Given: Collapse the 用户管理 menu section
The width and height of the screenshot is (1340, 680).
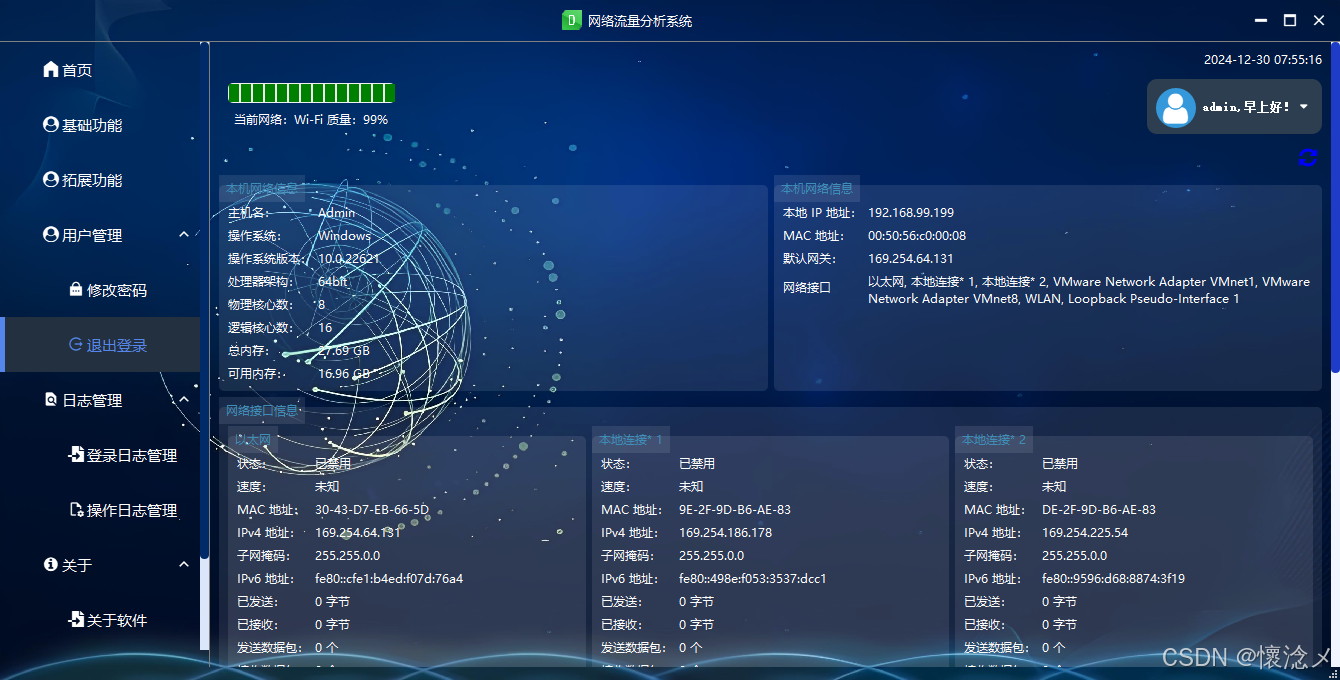Looking at the screenshot, I should tap(184, 234).
